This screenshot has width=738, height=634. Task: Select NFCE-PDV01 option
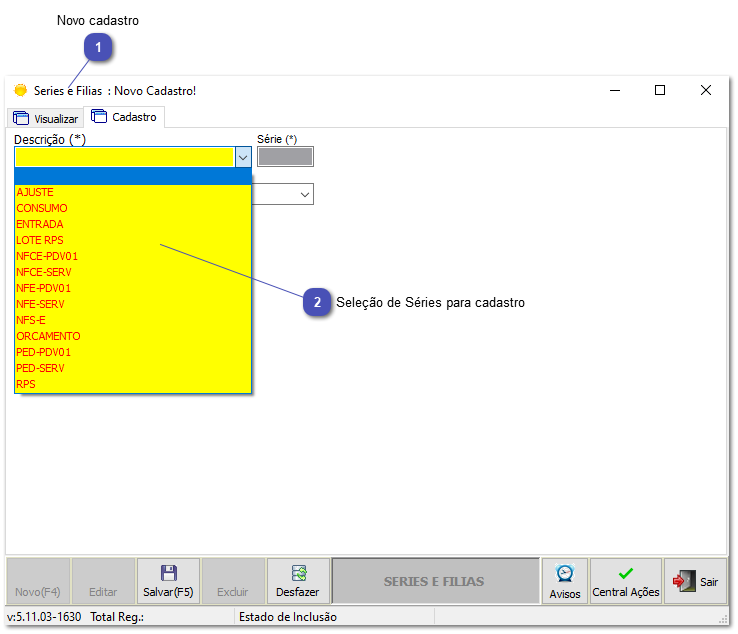pos(133,256)
